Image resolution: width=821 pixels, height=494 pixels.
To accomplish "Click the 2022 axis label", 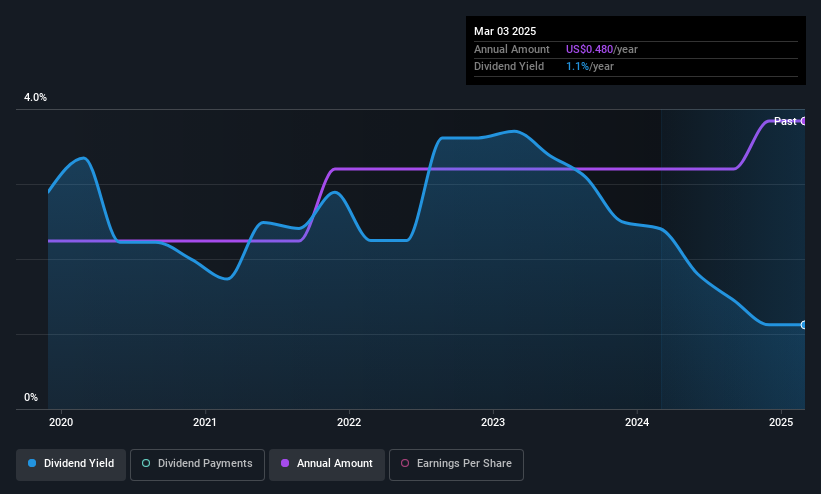I will click(x=349, y=422).
